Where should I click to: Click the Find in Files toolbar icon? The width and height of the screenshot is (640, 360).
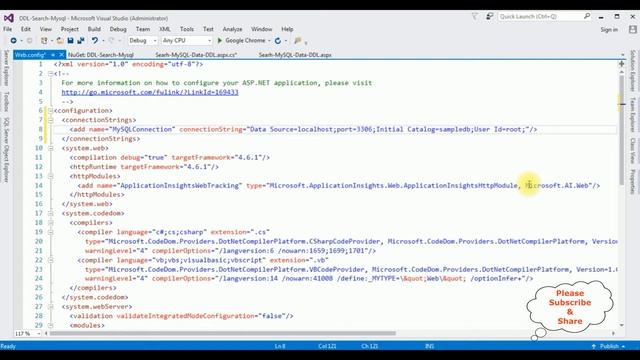298,40
